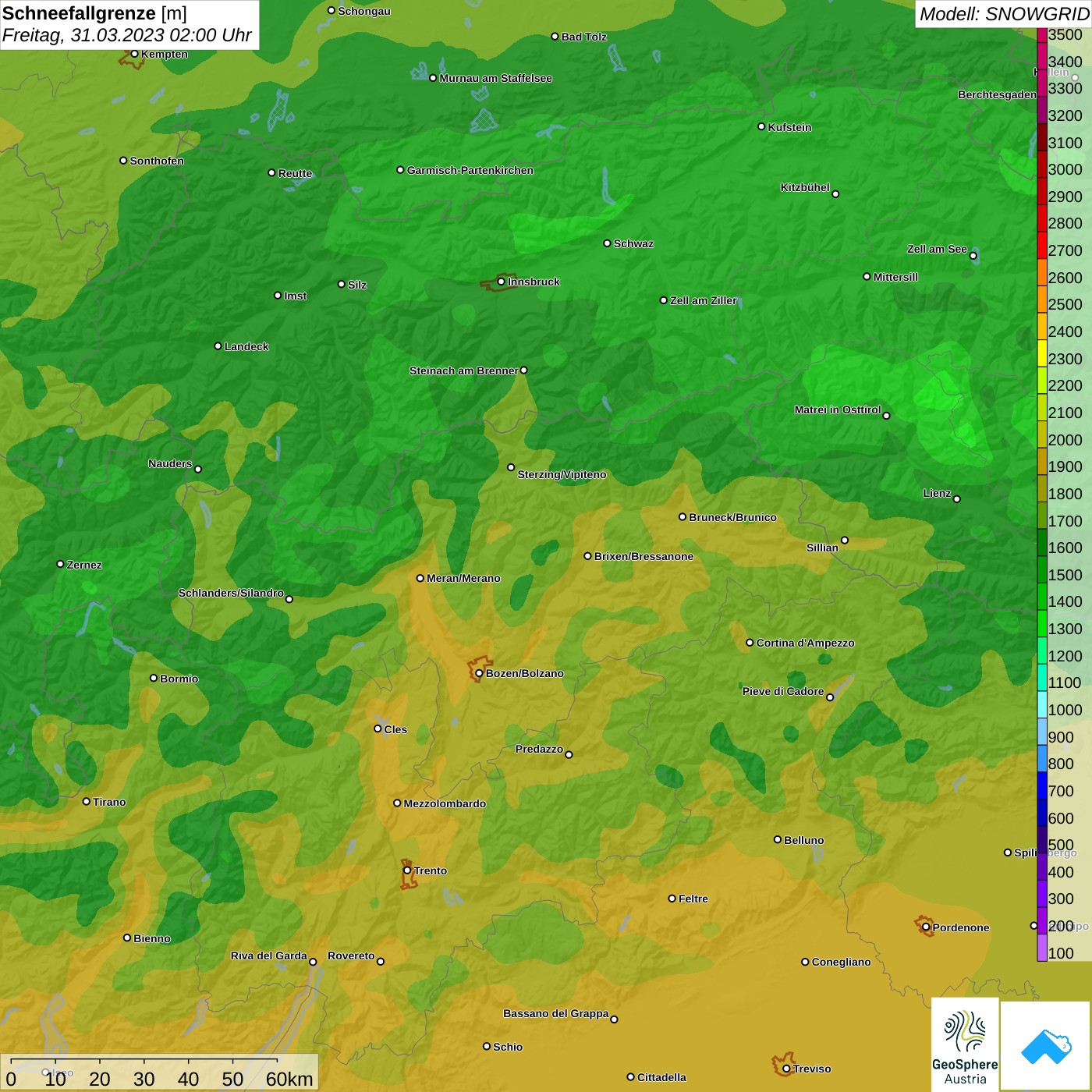Screen dimensions: 1092x1092
Task: Click the Kempten marker dot
Action: (134, 54)
